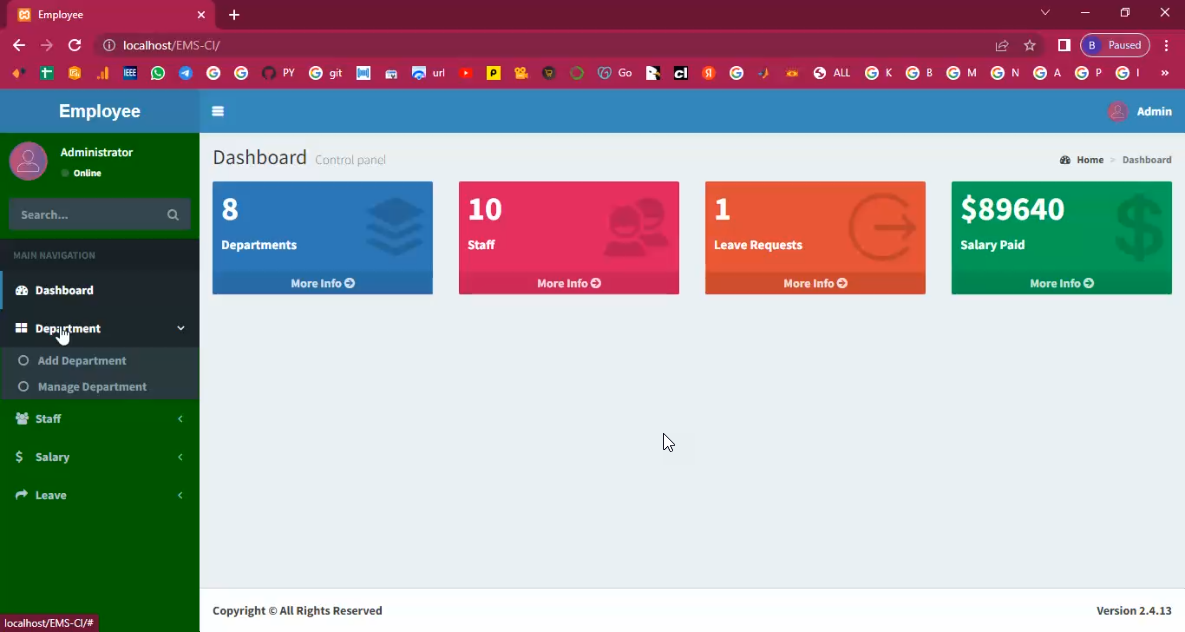Open the IEEE bookmark
Viewport: 1185px width, 632px height.
[x=130, y=73]
